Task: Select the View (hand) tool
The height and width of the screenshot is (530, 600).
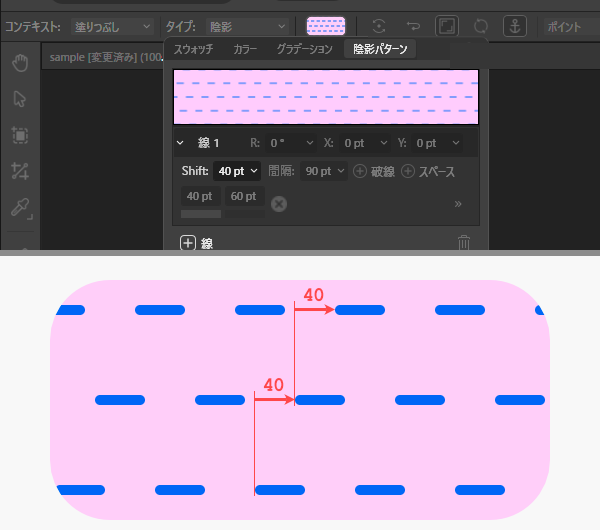Action: coord(20,63)
